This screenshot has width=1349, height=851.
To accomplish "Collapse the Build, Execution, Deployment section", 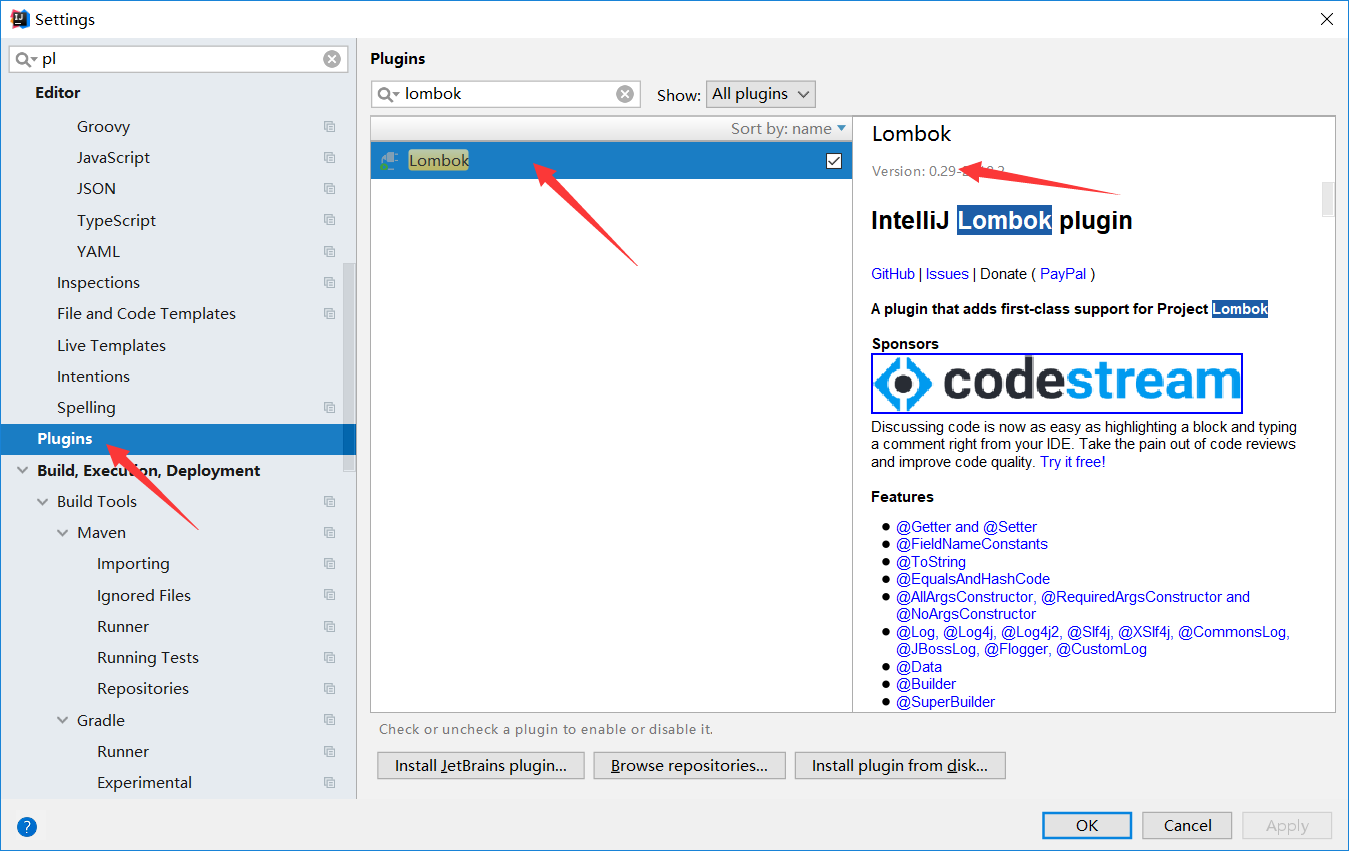I will coord(23,470).
